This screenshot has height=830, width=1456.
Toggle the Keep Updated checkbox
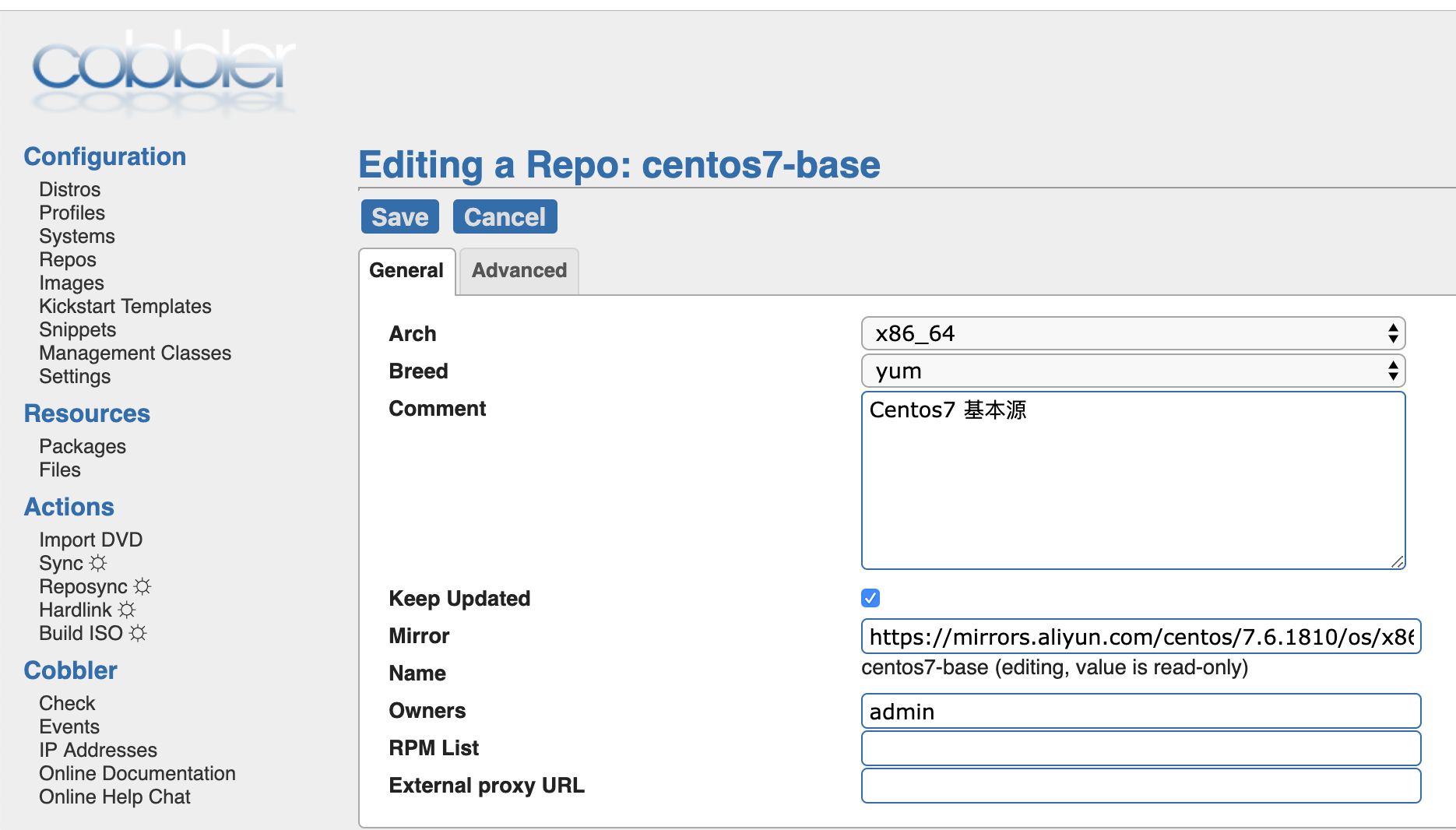[870, 598]
